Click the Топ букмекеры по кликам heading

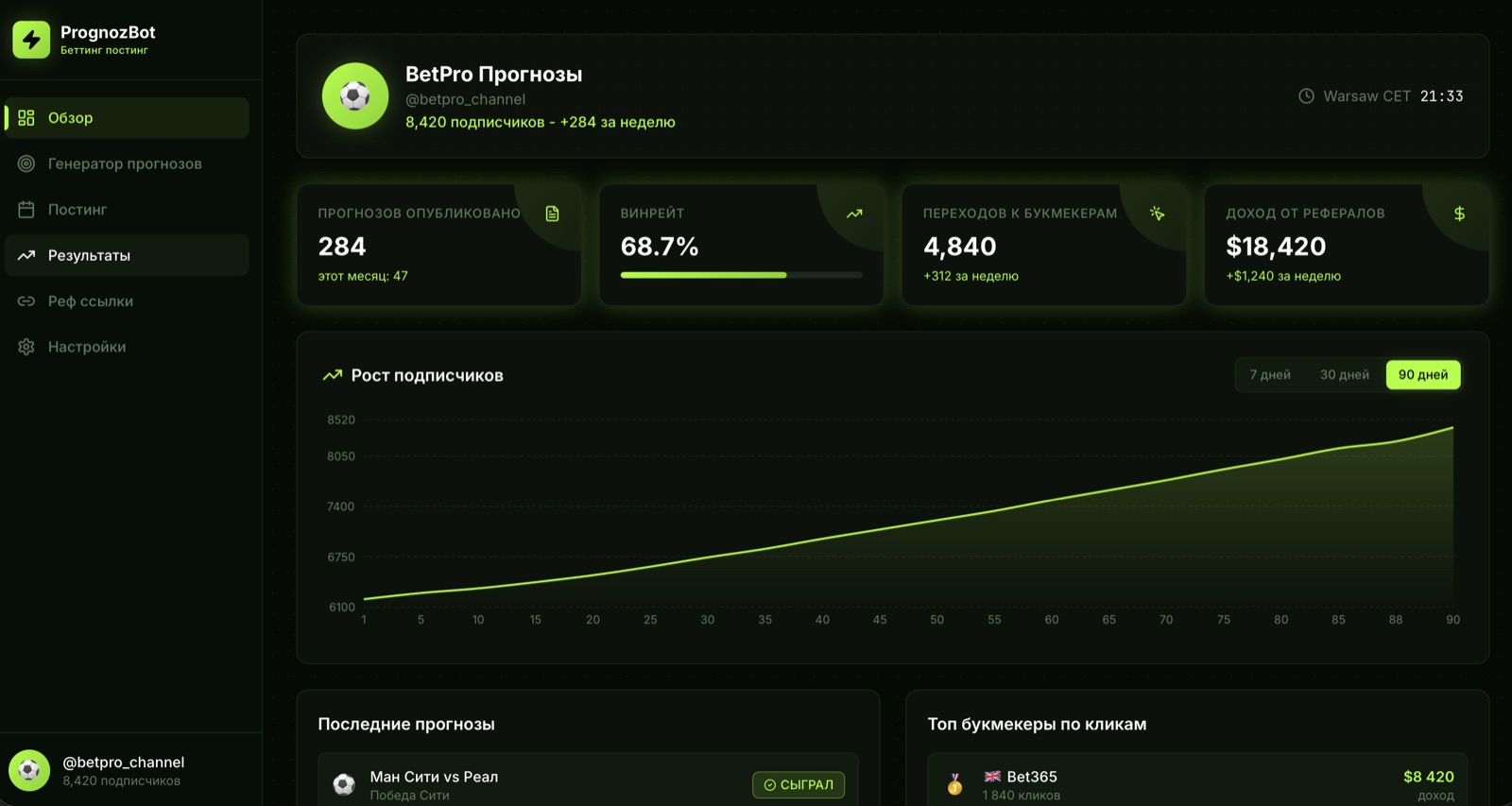click(1037, 724)
